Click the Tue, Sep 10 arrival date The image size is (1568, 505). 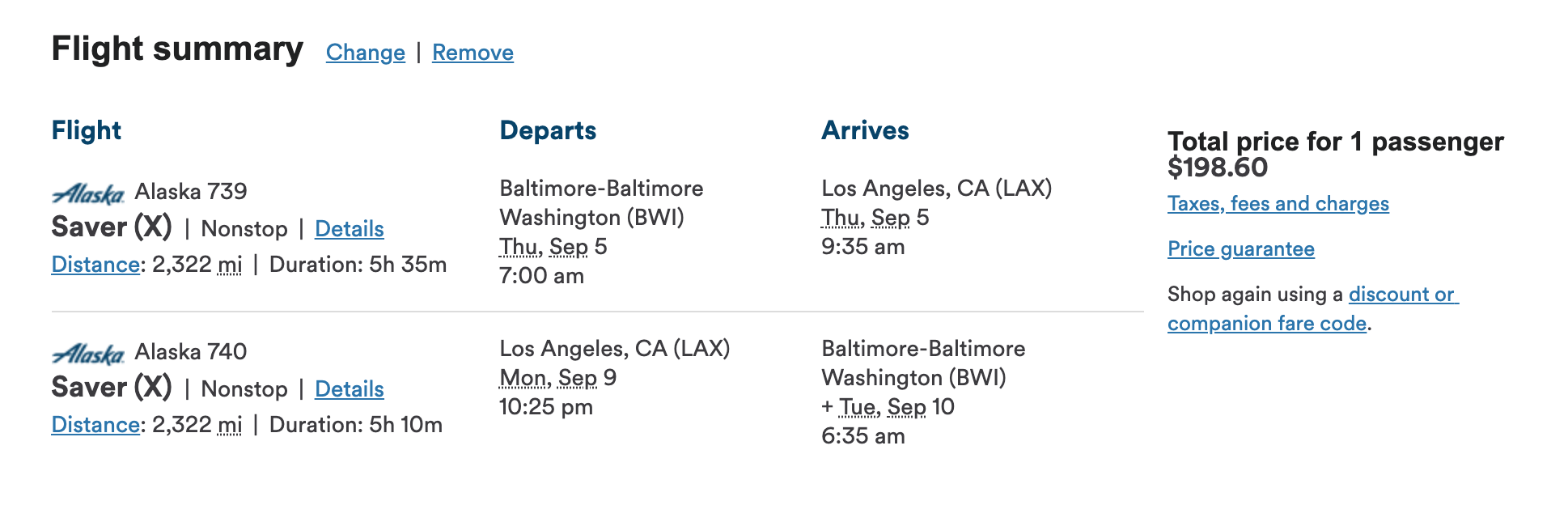tap(896, 407)
